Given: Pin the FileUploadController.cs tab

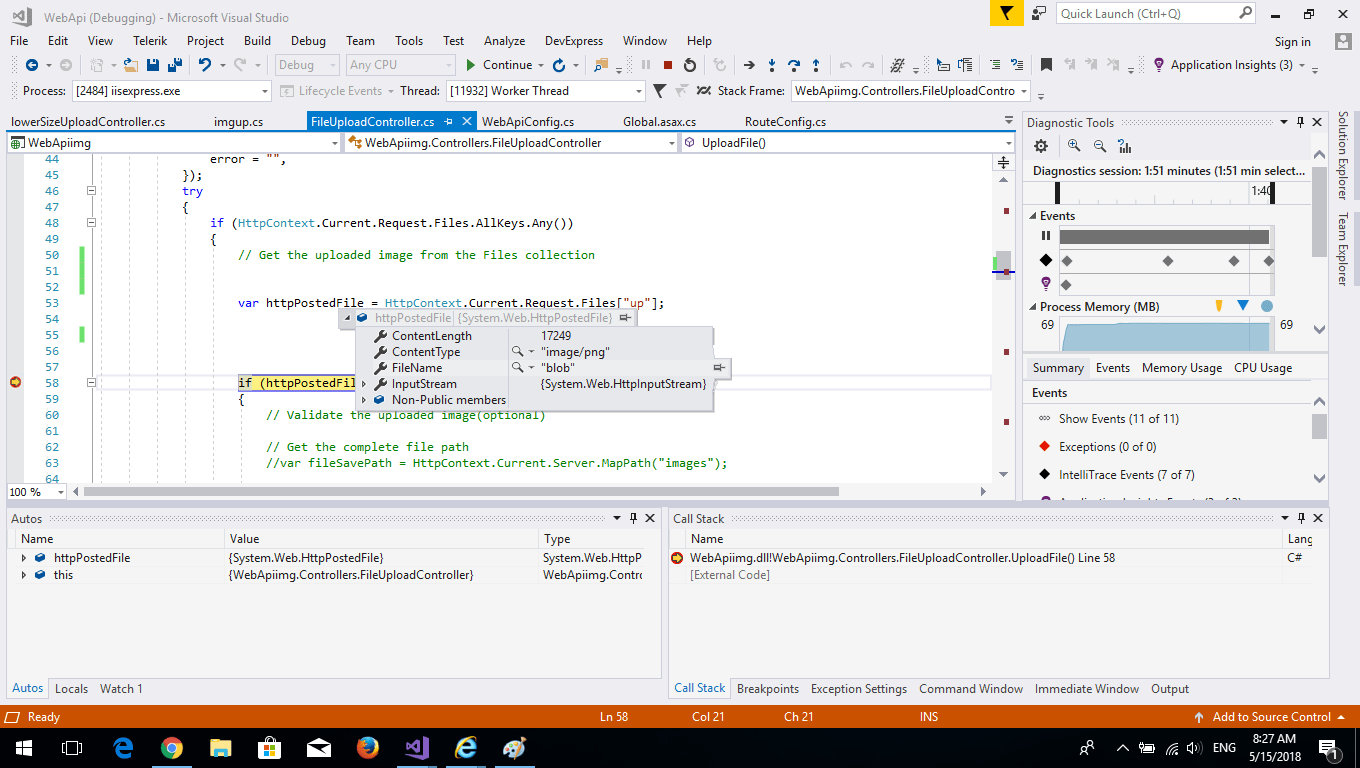Looking at the screenshot, I should tap(448, 122).
